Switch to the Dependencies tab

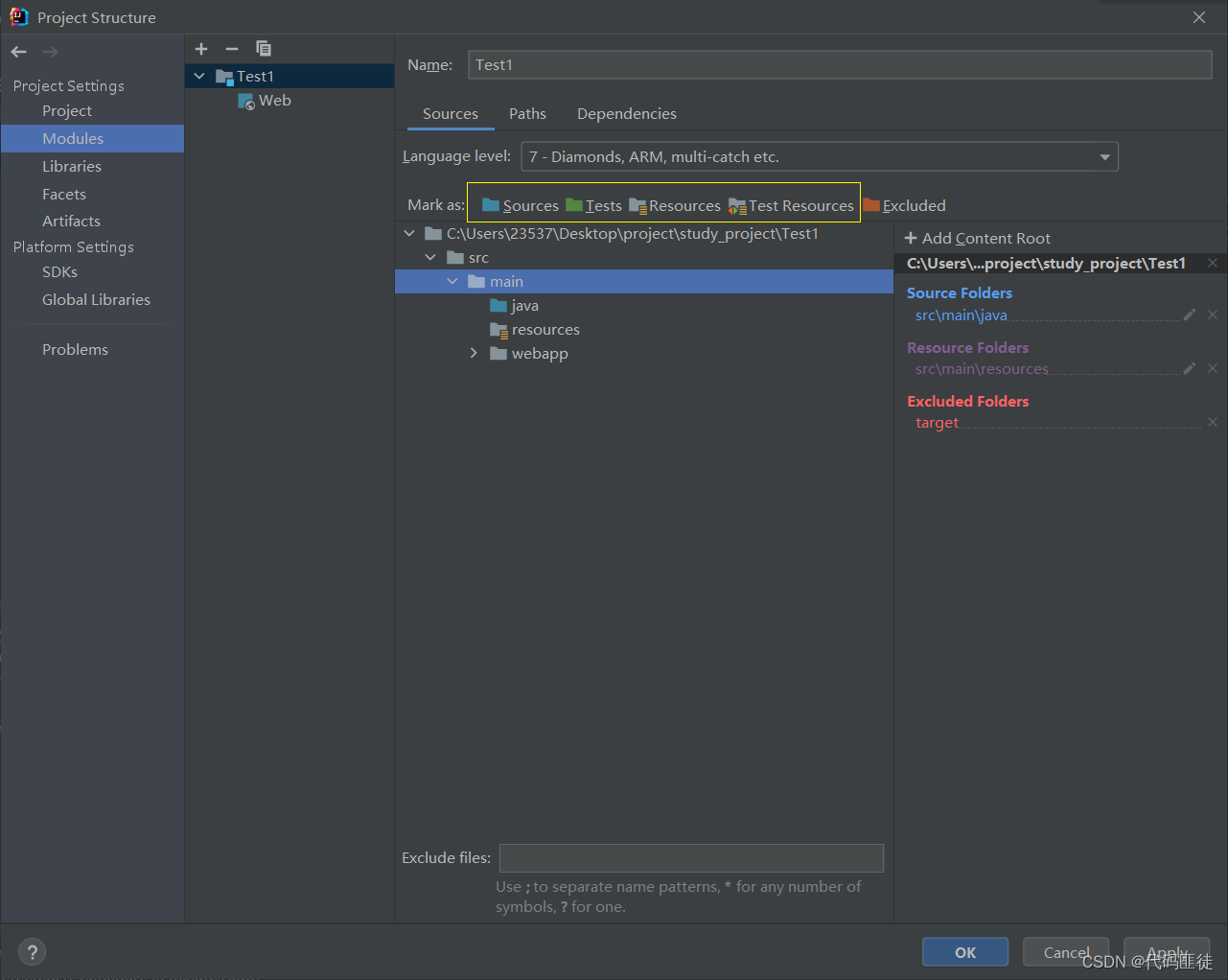click(x=627, y=113)
